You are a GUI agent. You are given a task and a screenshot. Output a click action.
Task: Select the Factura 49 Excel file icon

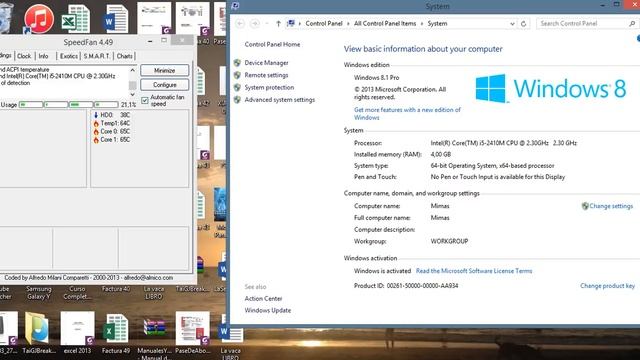coord(116,328)
